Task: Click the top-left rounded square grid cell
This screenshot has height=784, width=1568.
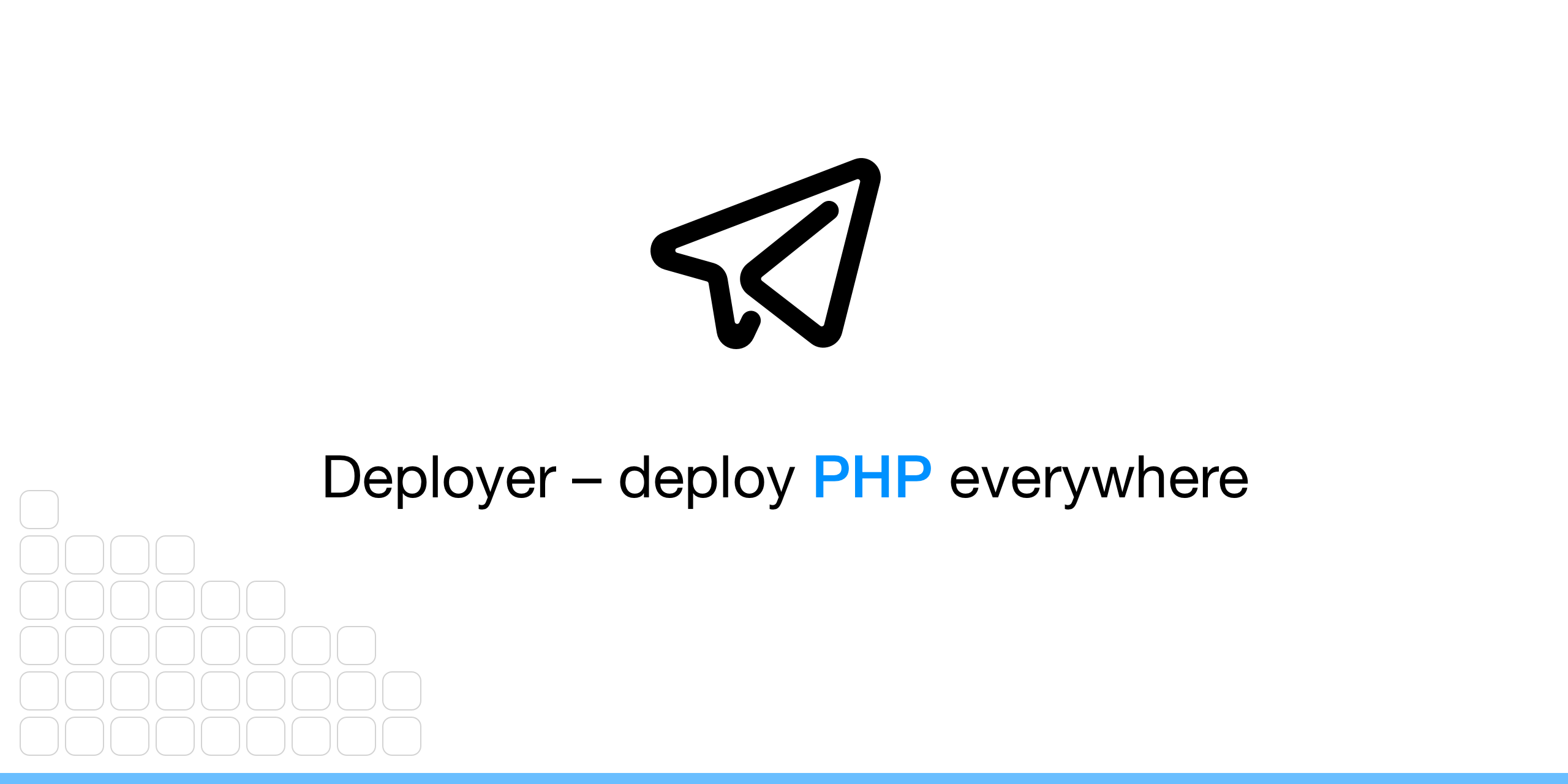Action: click(x=39, y=509)
